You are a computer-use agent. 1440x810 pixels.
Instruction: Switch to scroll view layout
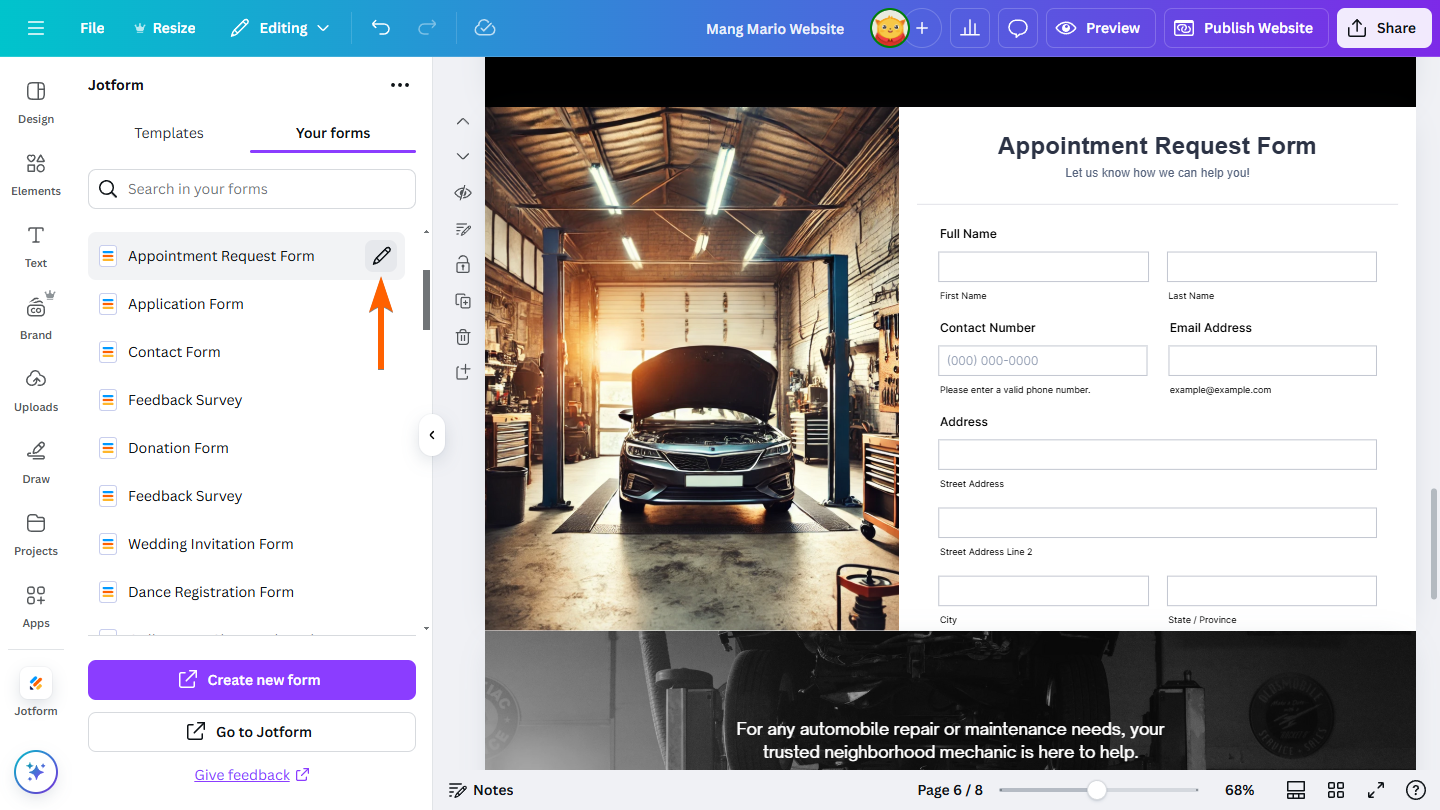(x=1296, y=790)
